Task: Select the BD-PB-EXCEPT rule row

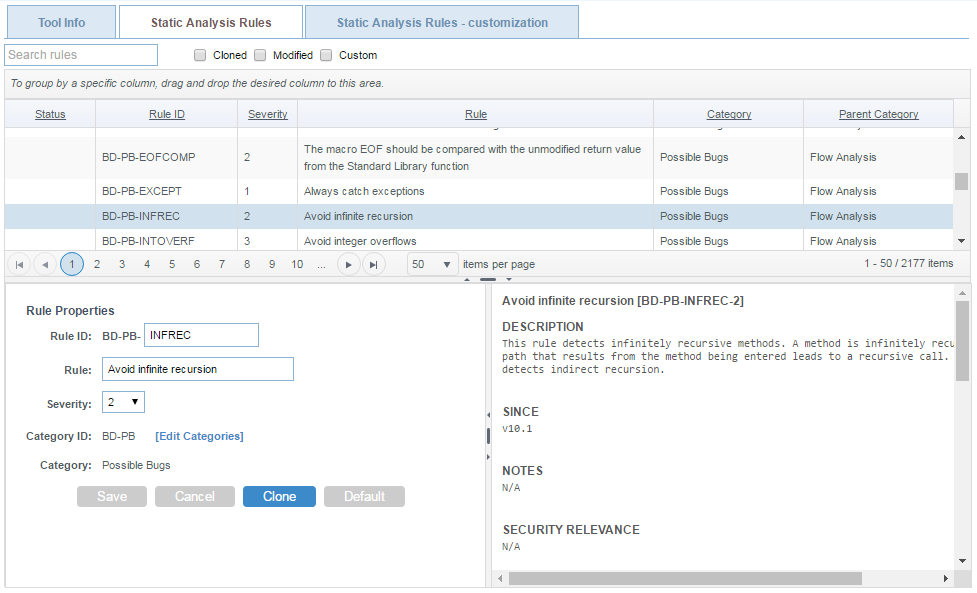Action: 479,191
